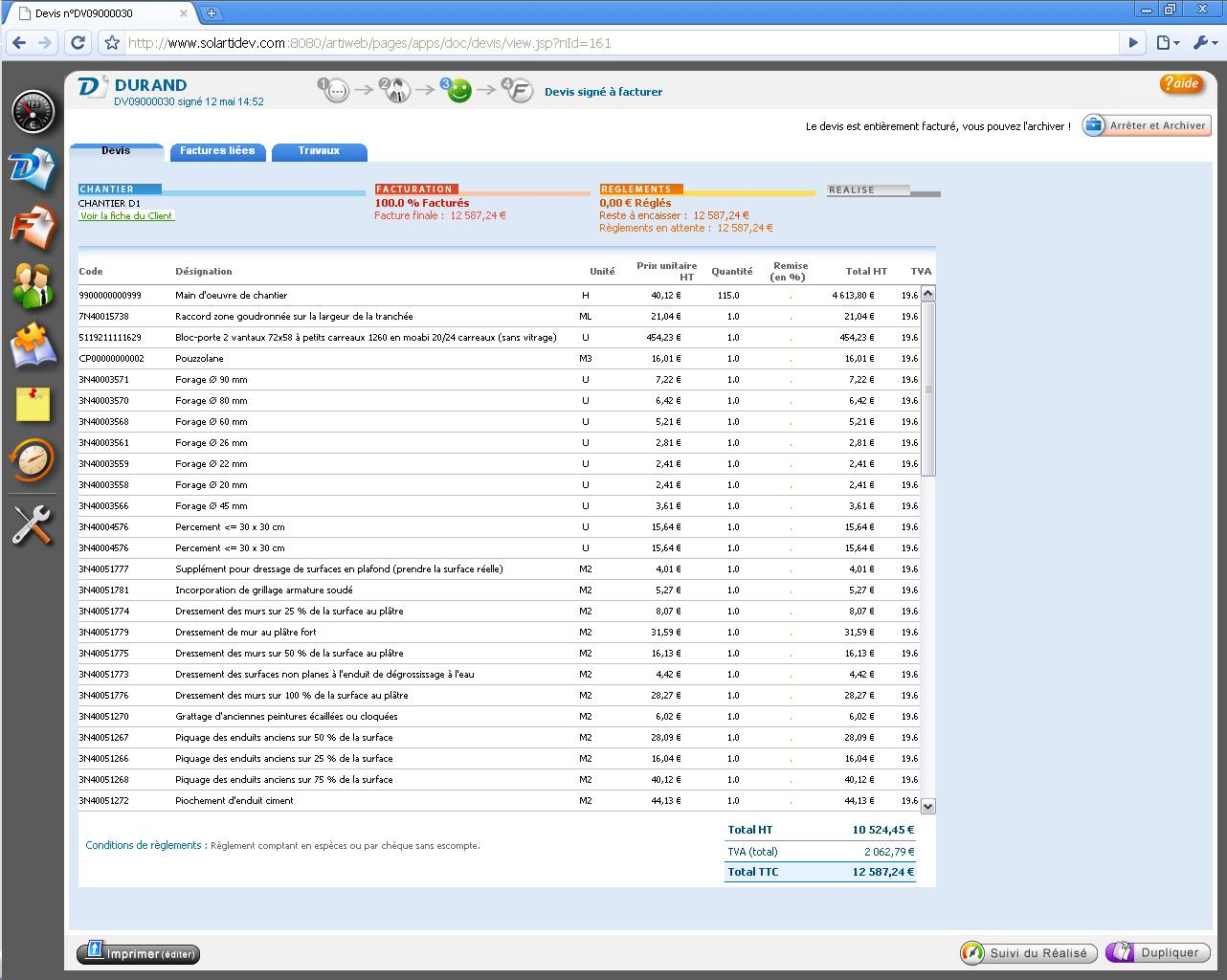This screenshot has width=1227, height=980.
Task: Click table scrollbar down arrow
Action: pos(927,806)
